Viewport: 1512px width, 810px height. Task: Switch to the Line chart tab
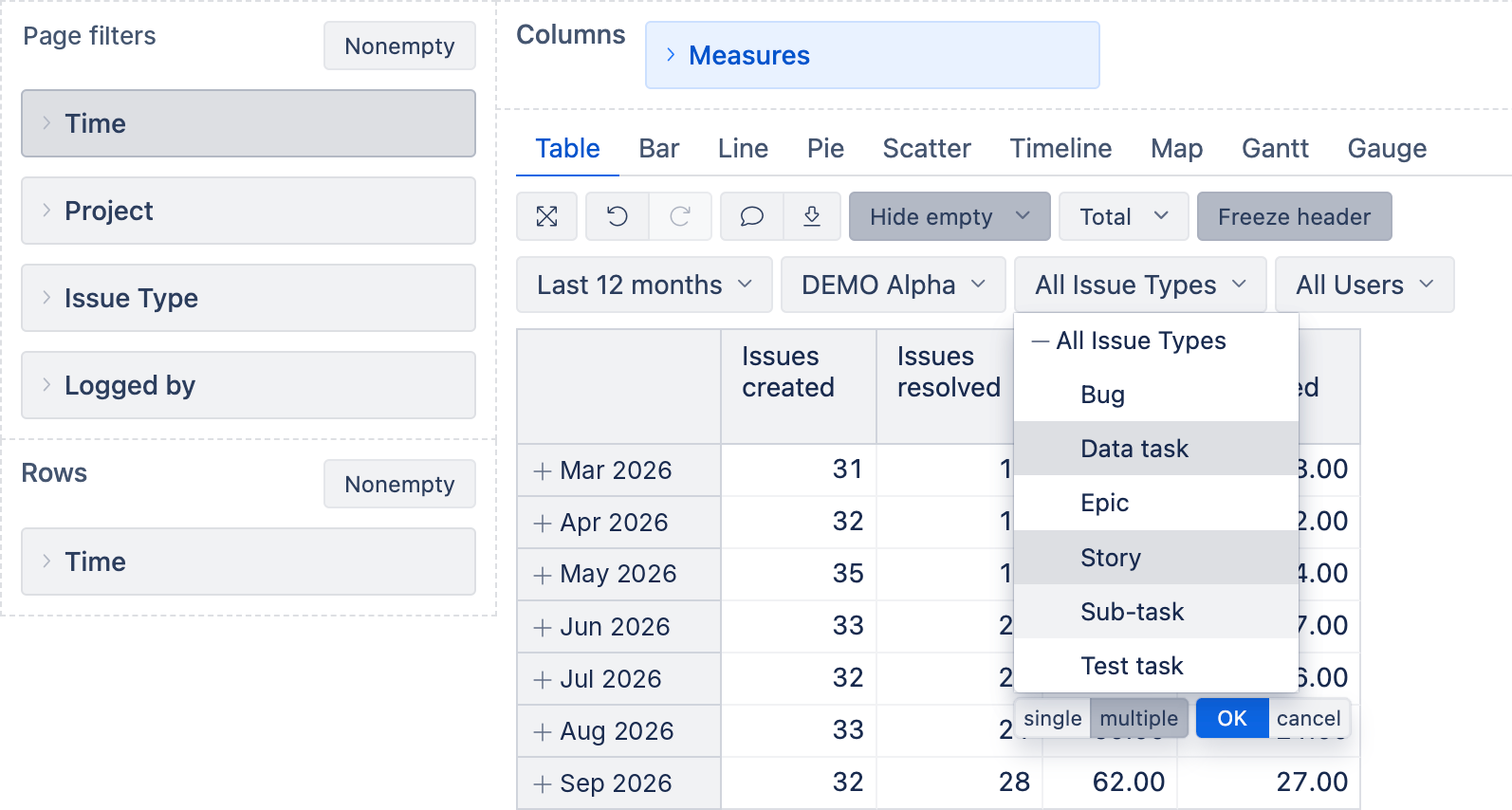click(743, 148)
